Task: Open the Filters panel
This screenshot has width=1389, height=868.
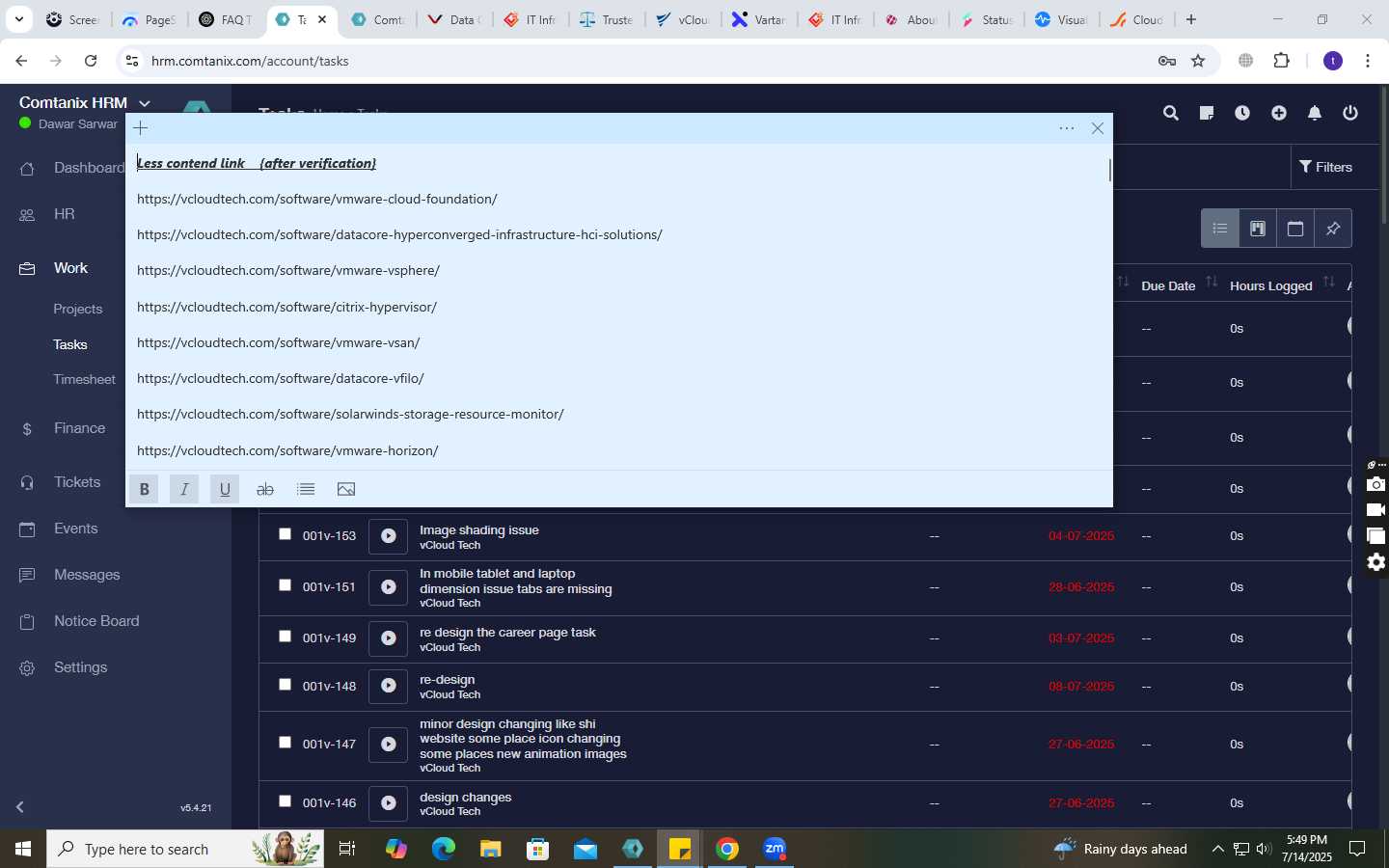Action: pos(1325,167)
